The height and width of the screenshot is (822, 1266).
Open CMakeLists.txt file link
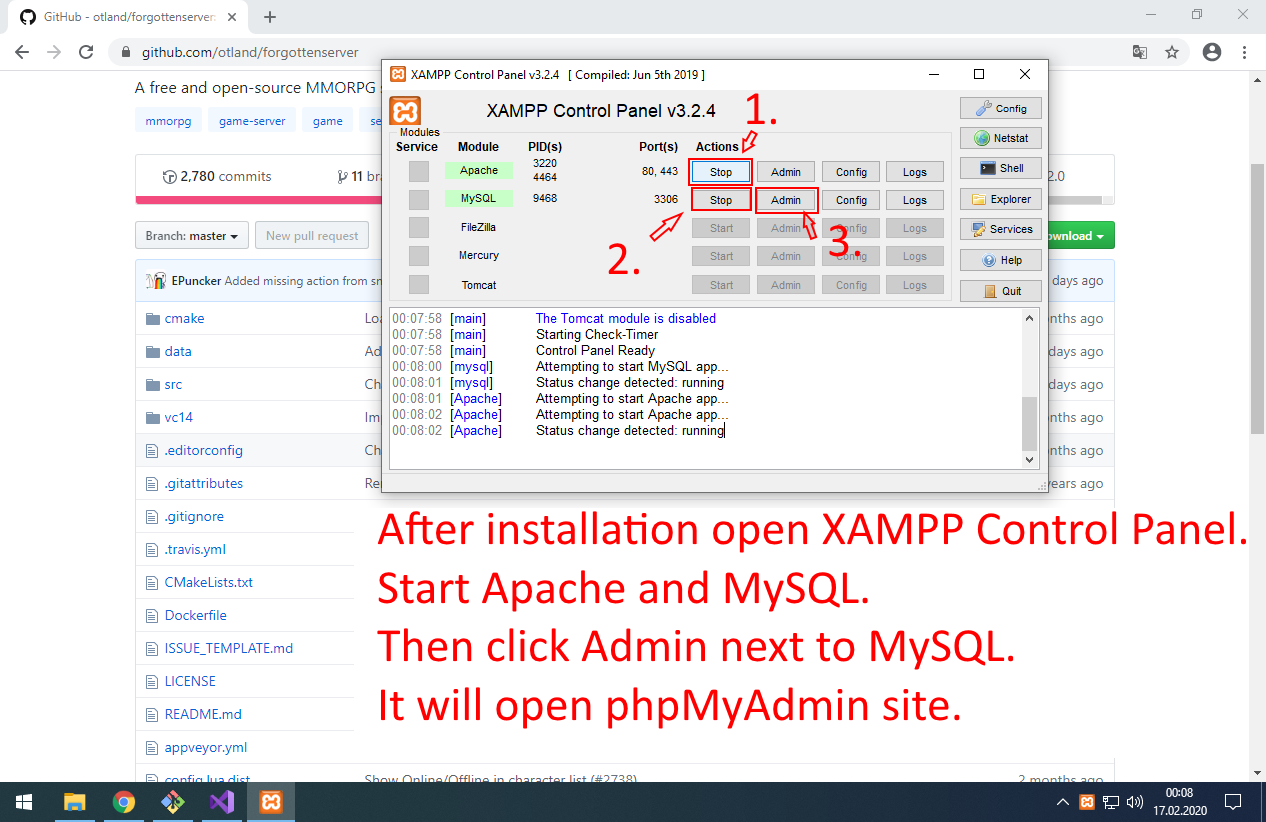[x=209, y=582]
